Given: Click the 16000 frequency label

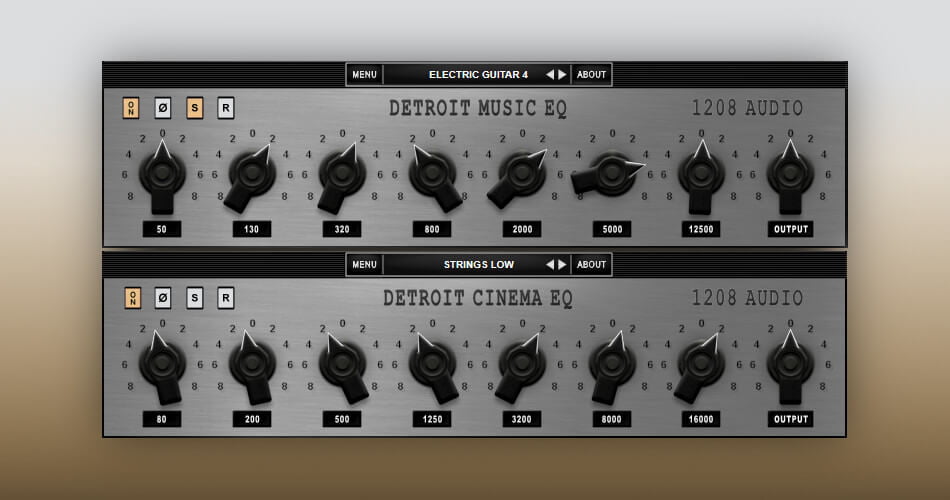Looking at the screenshot, I should click(701, 419).
